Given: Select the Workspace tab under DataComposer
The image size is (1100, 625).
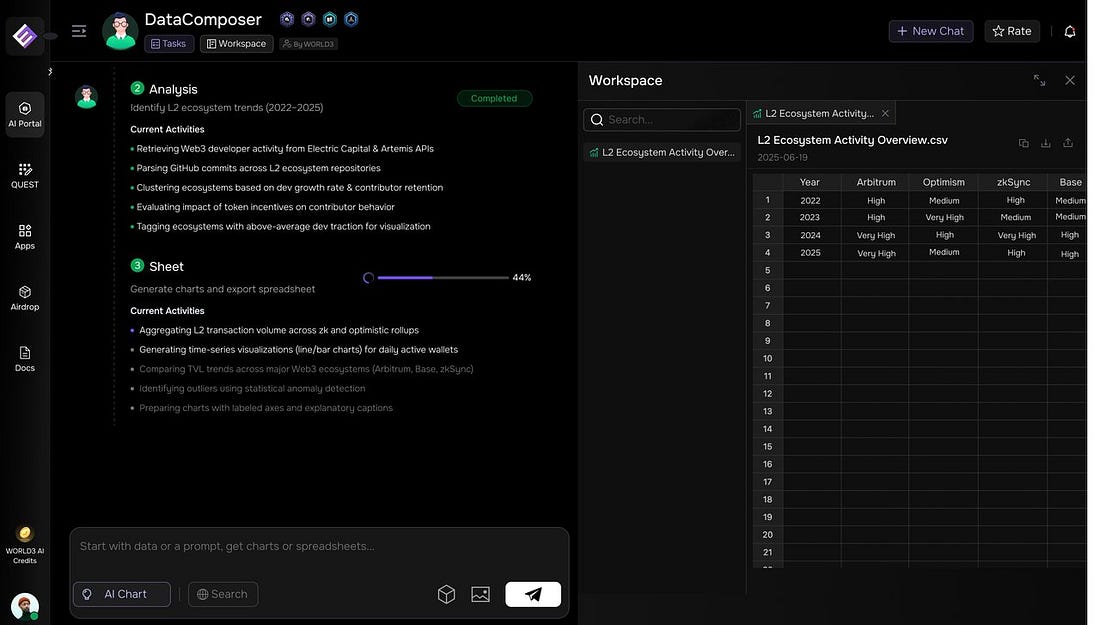Looking at the screenshot, I should pos(237,44).
